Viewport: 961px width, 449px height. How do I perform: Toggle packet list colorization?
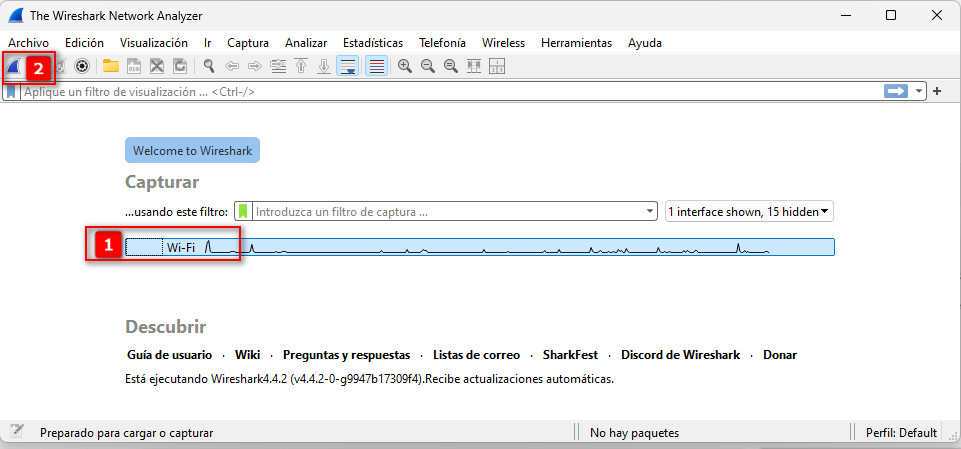[376, 67]
